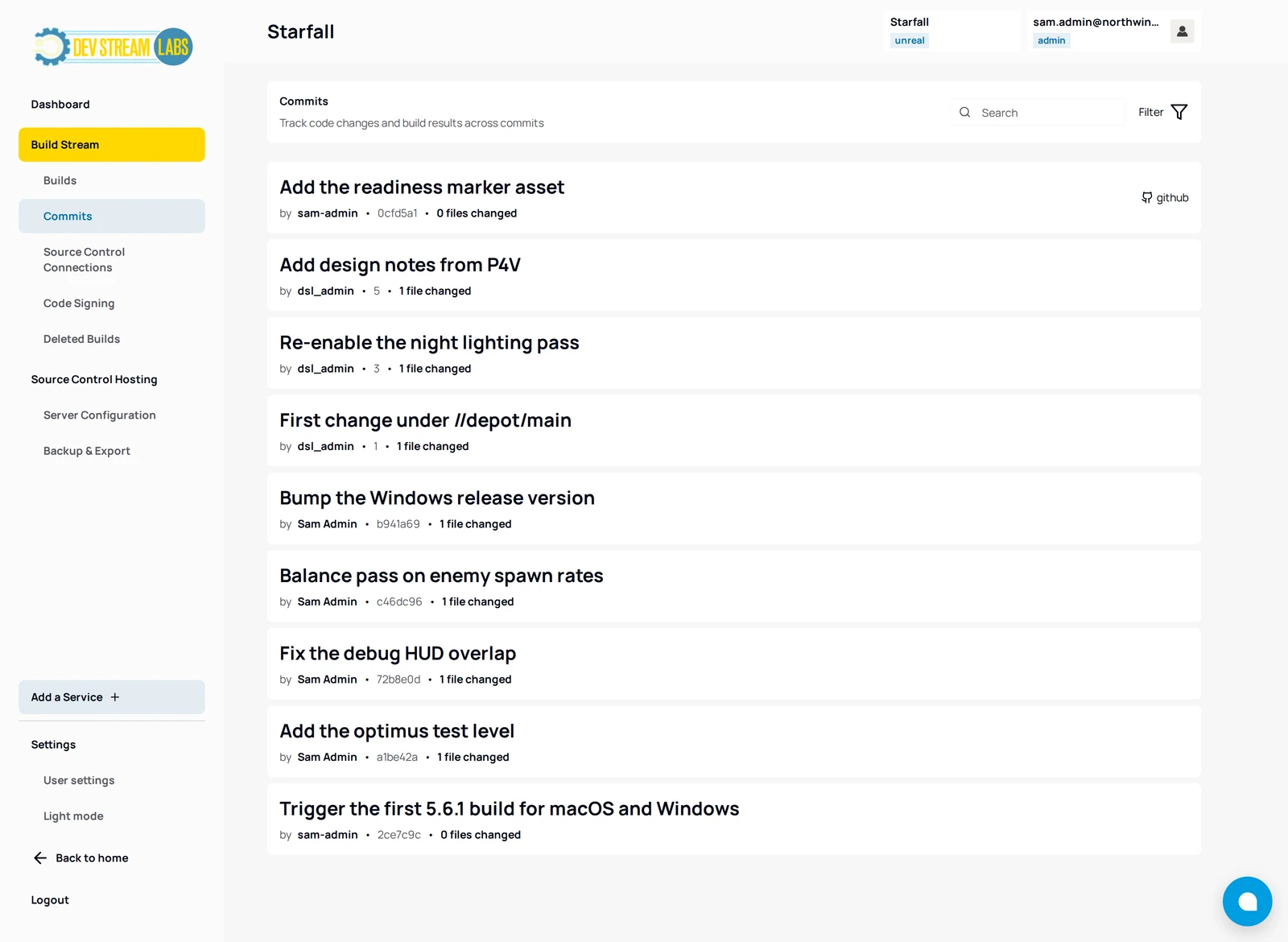
Task: Click the search magnifier icon
Action: tap(964, 113)
